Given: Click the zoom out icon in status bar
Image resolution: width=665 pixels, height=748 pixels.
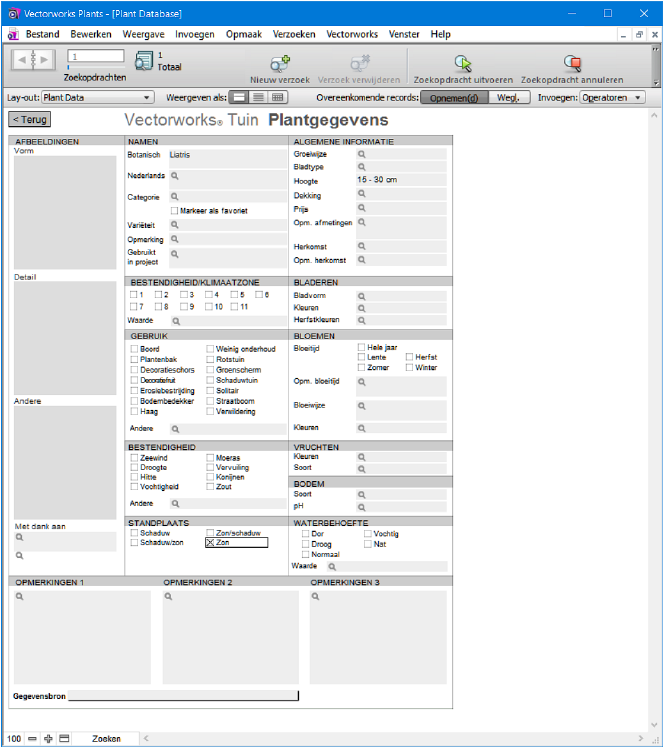Looking at the screenshot, I should 32,738.
